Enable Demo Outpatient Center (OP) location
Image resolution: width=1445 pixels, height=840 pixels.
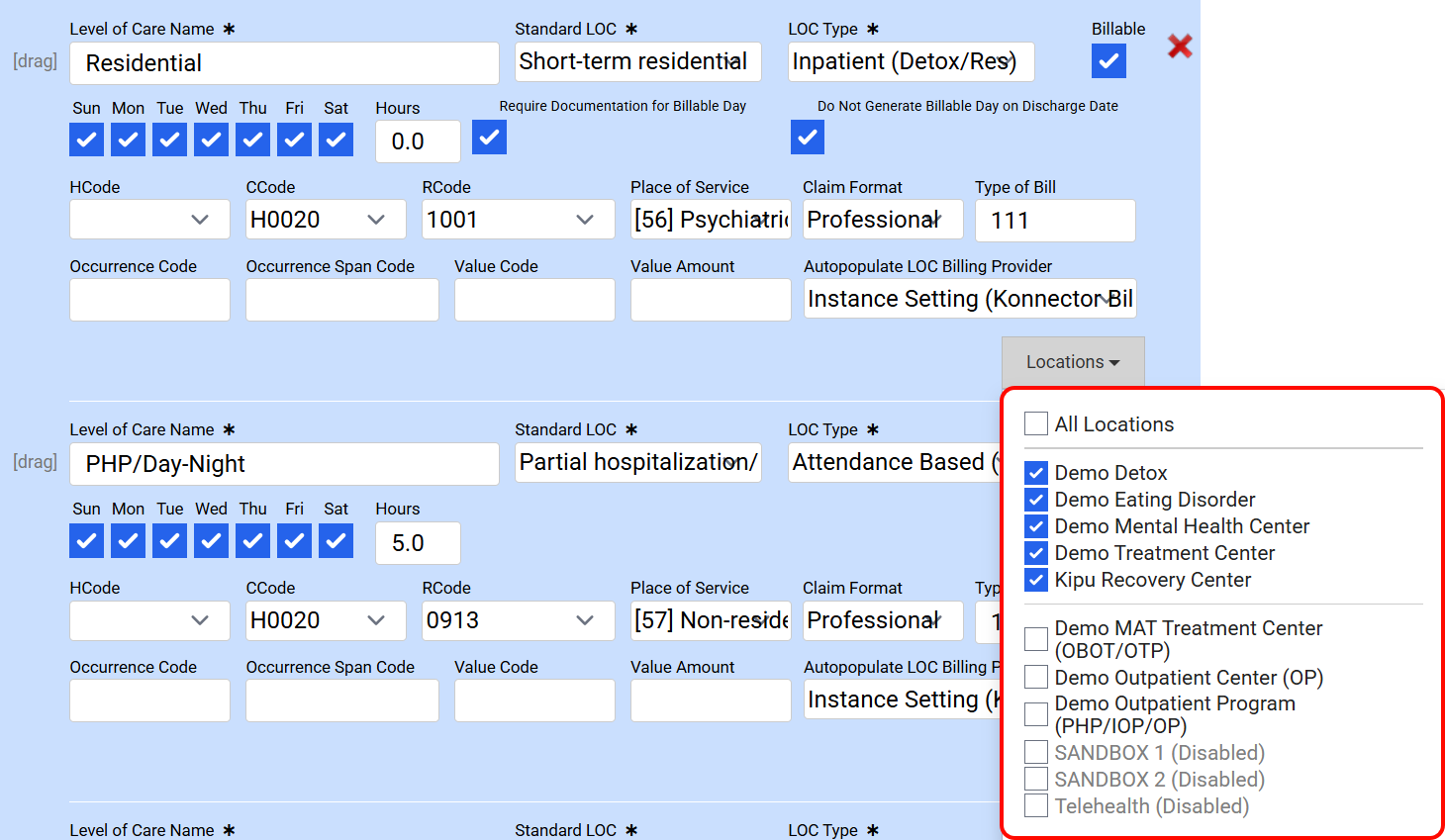1036,677
